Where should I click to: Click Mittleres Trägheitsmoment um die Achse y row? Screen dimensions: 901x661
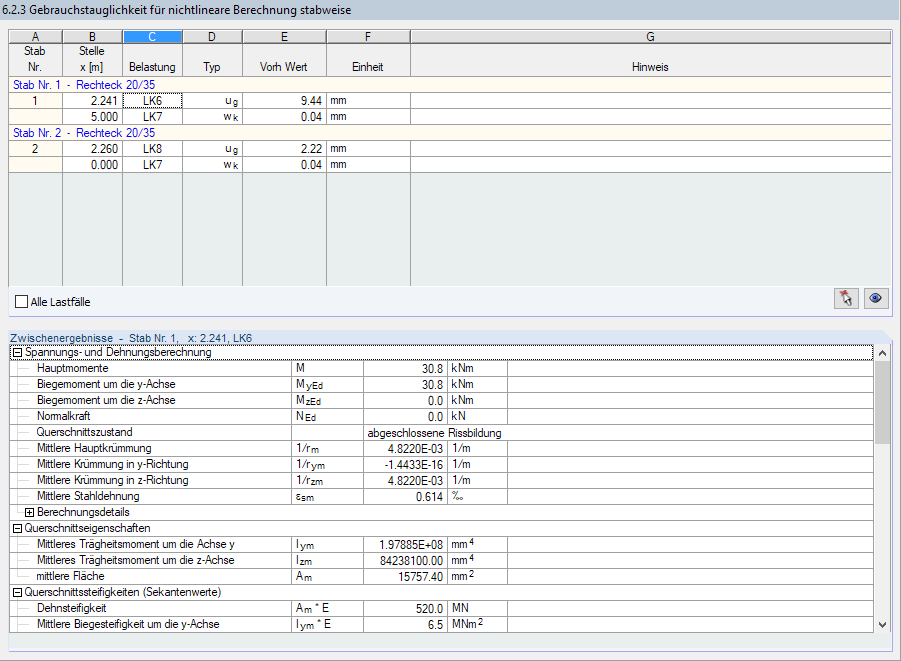[441, 544]
